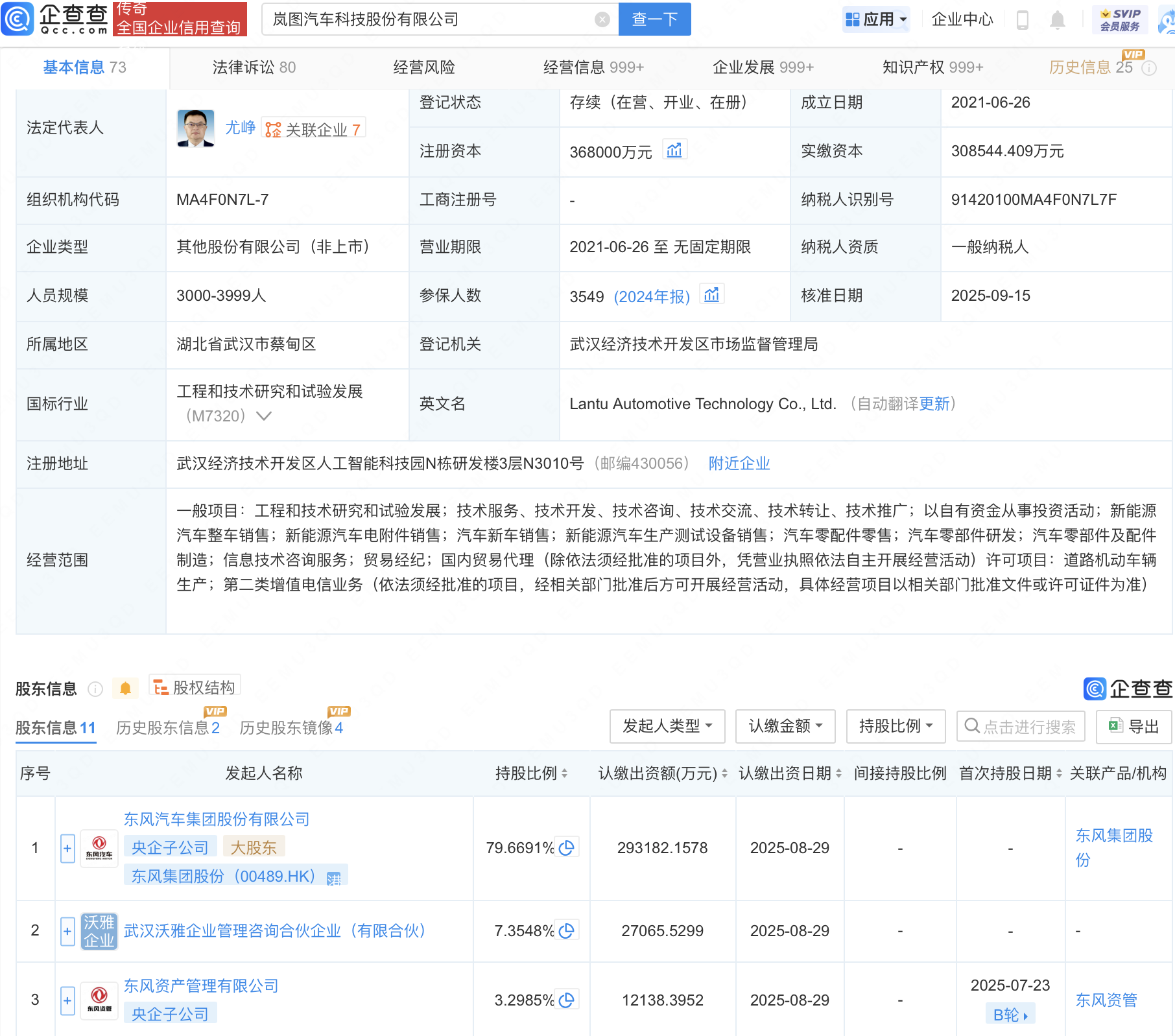
Task: Open pie chart for 7.3548% shareholding
Action: 566,931
